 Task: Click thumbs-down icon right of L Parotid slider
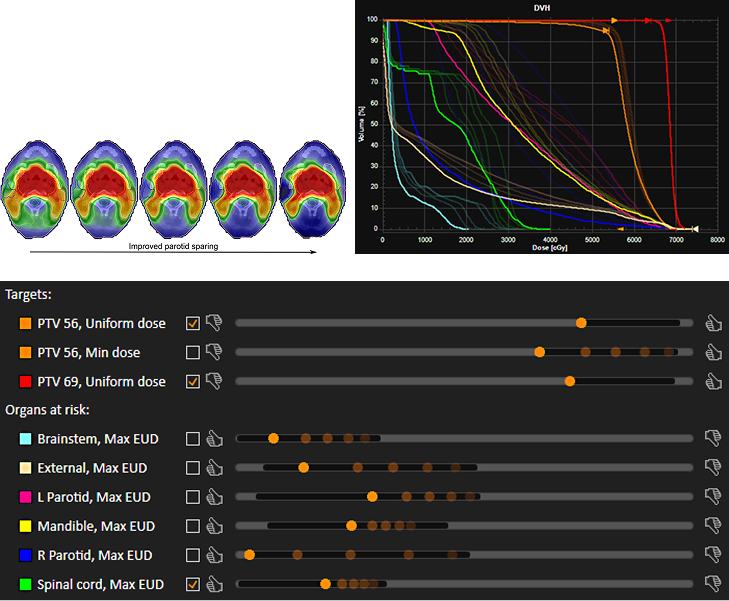point(713,496)
